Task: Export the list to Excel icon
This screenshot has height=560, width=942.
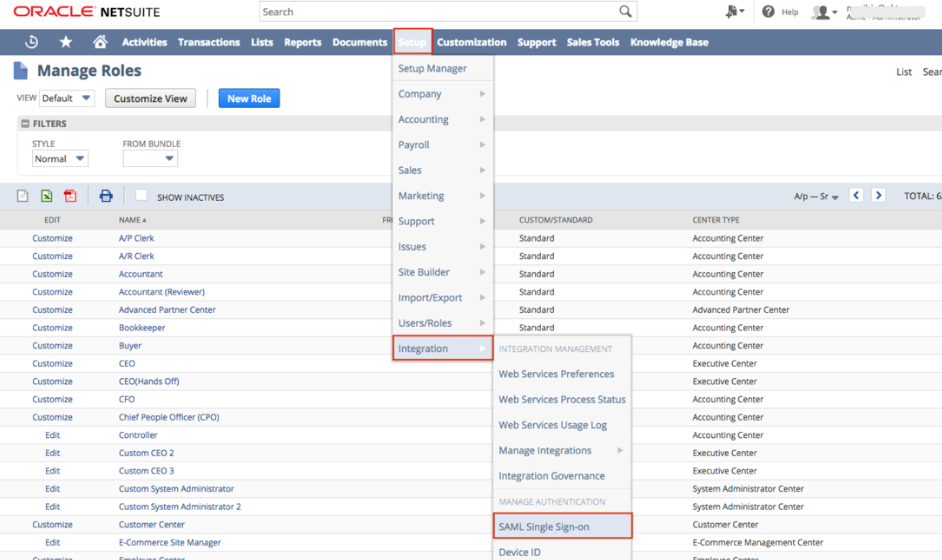Action: 46,196
